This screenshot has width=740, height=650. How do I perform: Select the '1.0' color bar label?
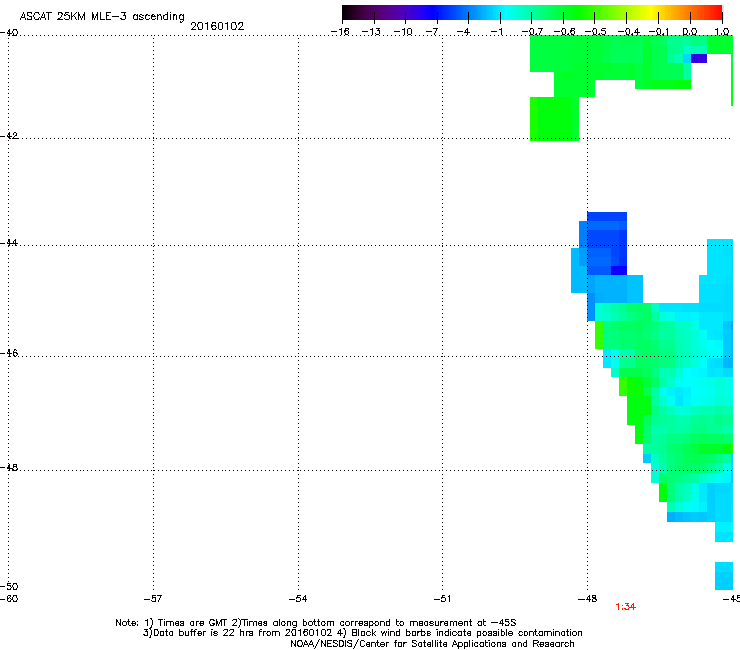click(x=722, y=32)
